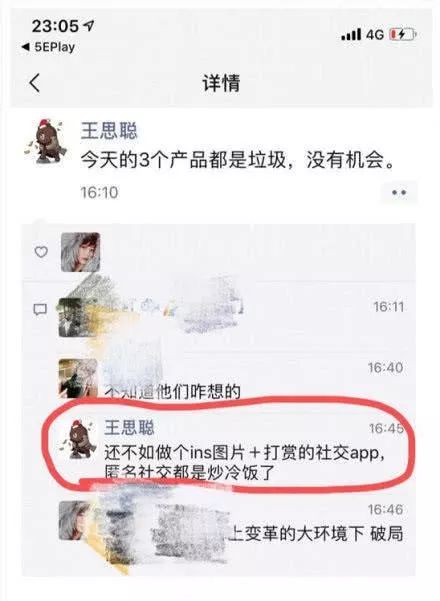
Task: Tap the battery charging status icon
Action: tap(403, 35)
